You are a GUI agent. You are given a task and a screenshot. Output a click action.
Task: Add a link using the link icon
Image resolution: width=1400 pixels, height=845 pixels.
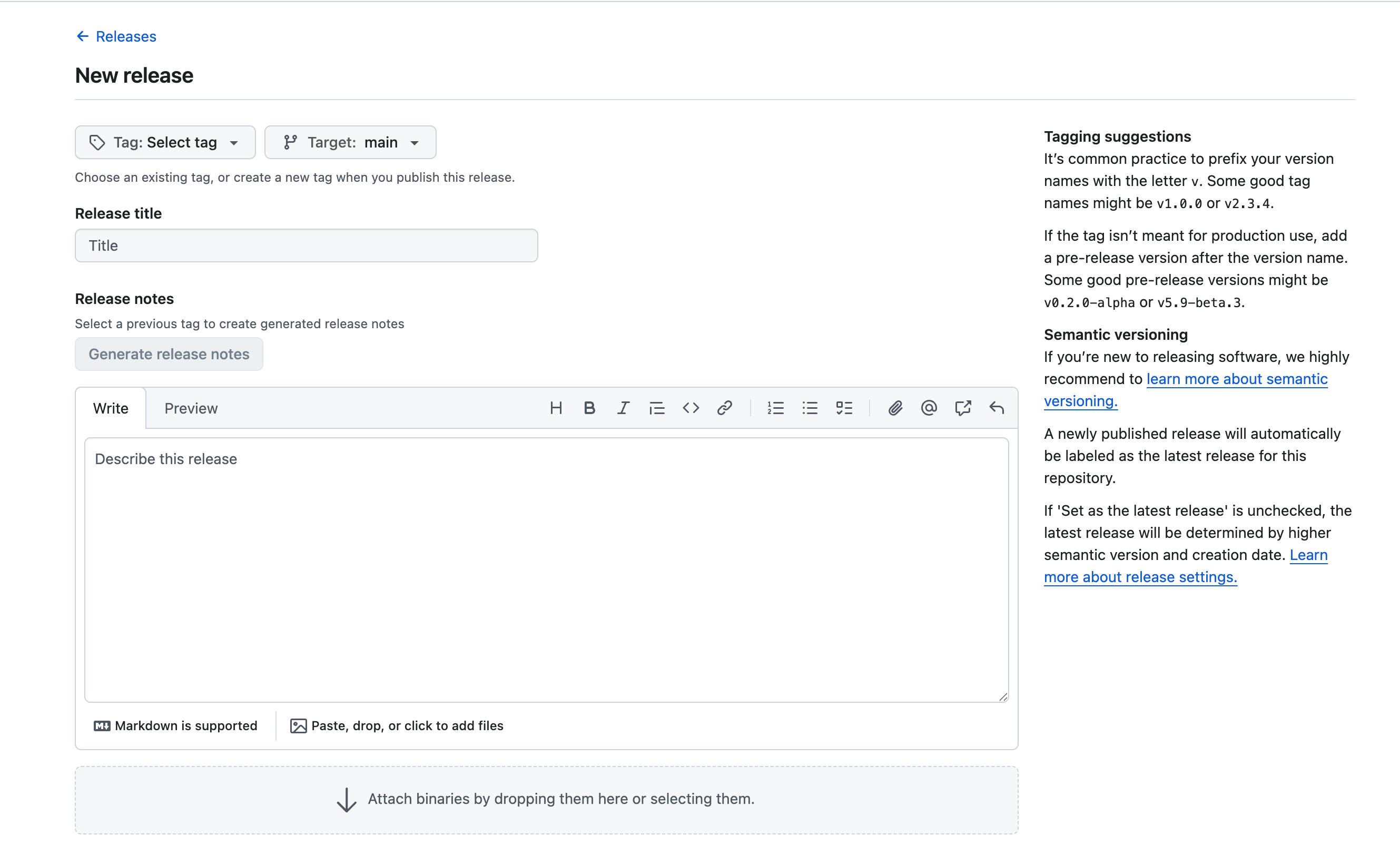724,408
